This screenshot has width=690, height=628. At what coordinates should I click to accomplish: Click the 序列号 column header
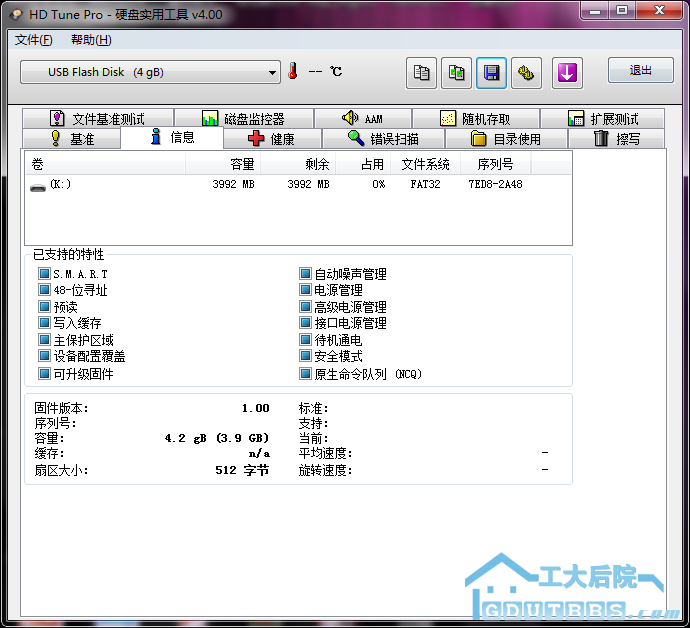[496, 164]
